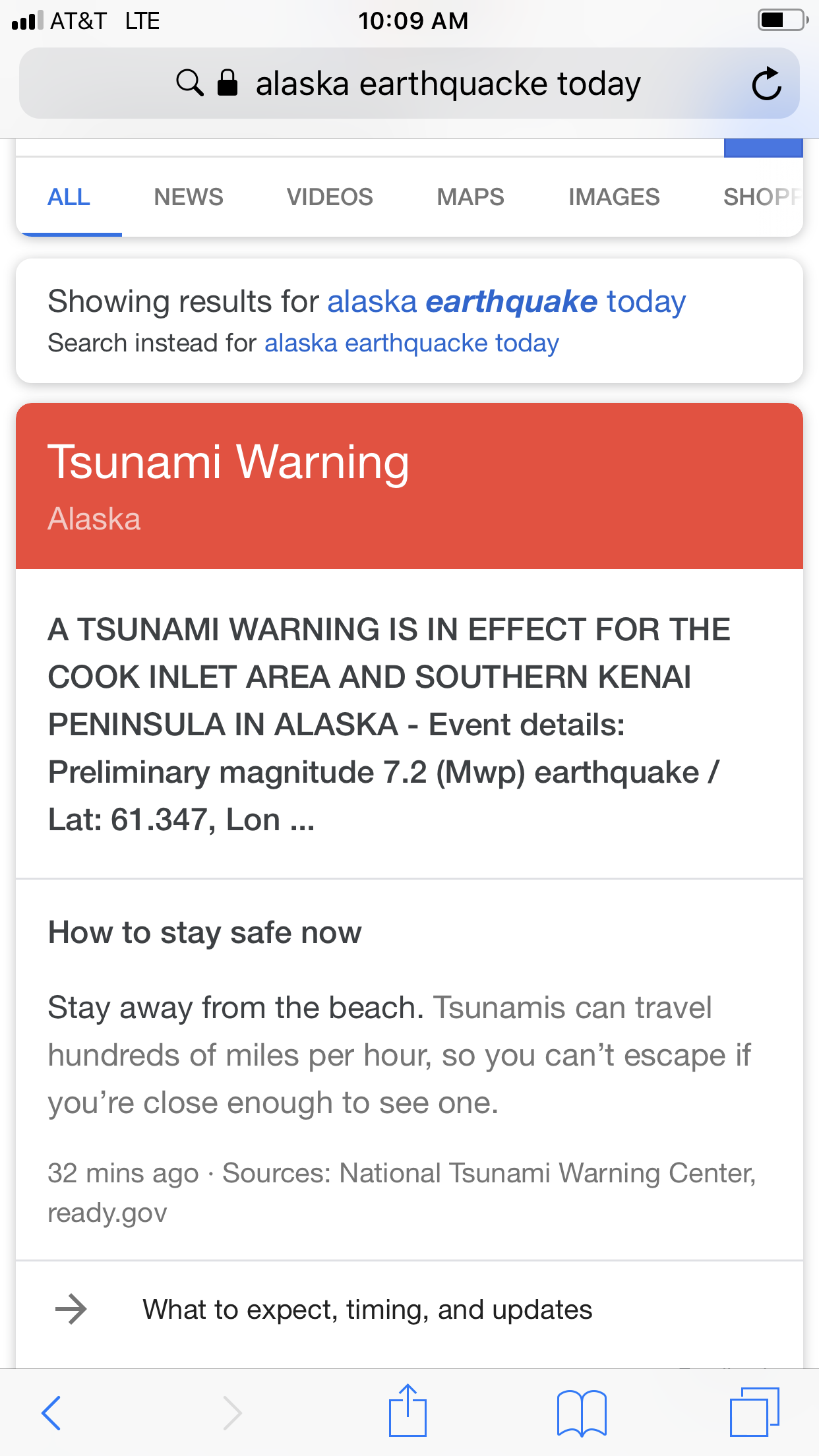Expand 'What to expect, timing, and updates'
Image resolution: width=819 pixels, height=1456 pixels.
point(367,1310)
